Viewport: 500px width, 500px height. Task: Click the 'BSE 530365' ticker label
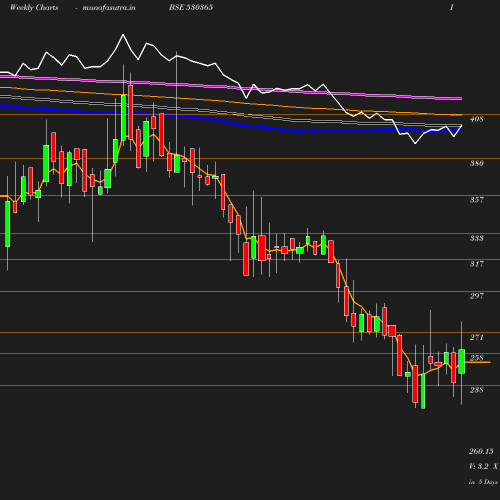[191, 7]
